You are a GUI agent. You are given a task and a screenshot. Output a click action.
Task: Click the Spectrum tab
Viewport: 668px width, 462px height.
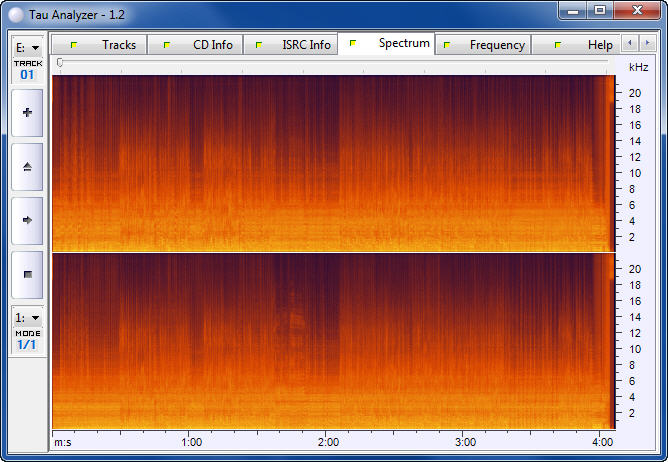click(x=388, y=44)
